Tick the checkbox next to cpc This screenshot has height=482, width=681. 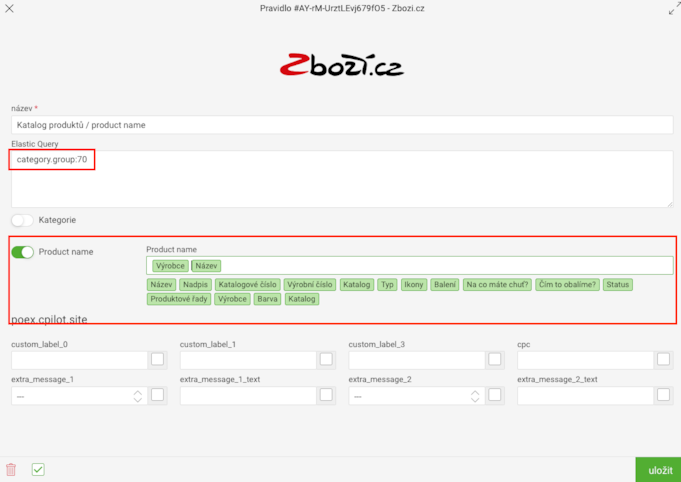click(x=663, y=359)
